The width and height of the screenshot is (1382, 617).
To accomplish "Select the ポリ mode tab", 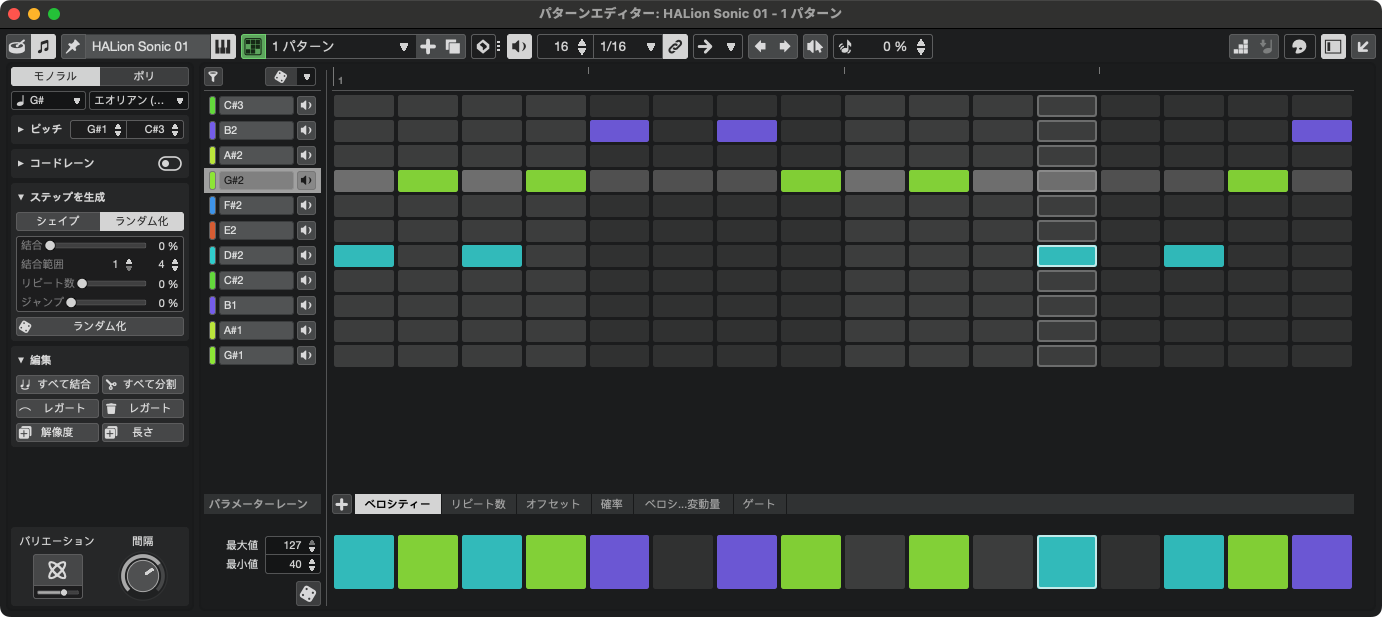I will click(144, 77).
